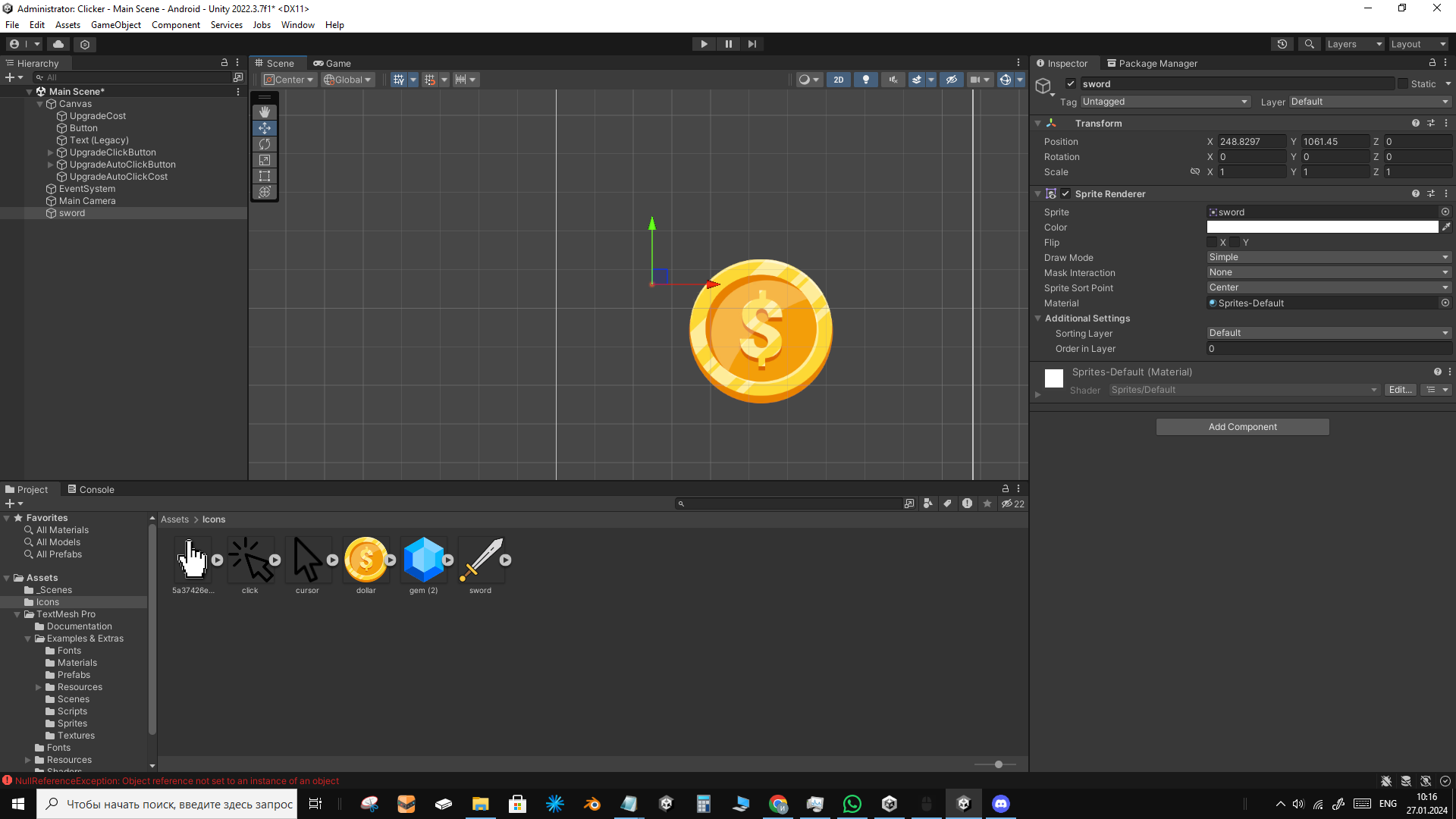Click the material Edit... button

pyautogui.click(x=1400, y=390)
